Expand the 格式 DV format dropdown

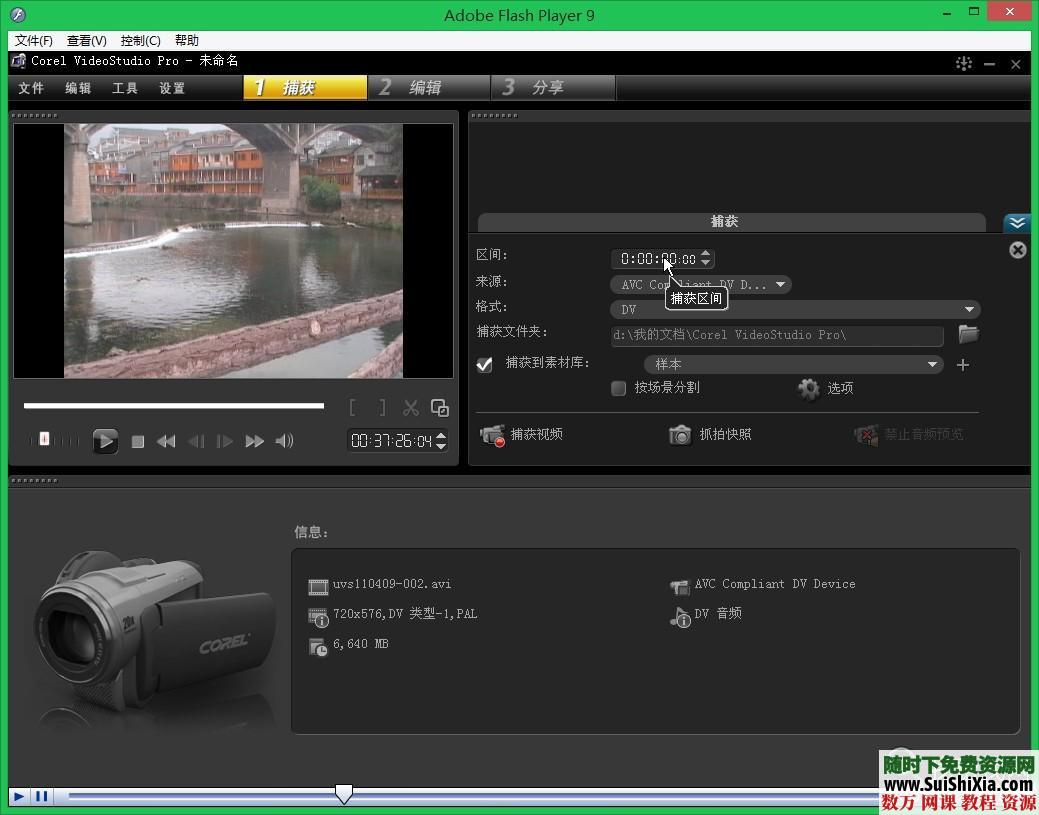pos(968,309)
